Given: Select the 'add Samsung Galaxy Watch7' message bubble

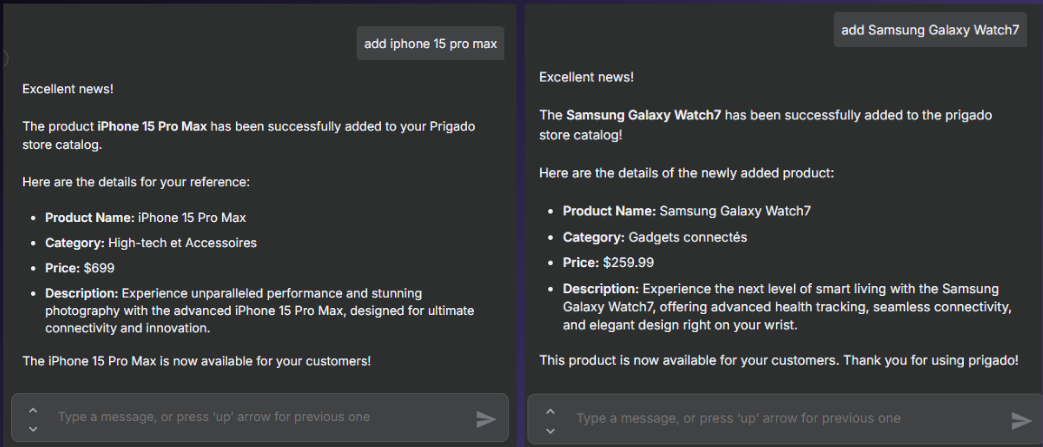Looking at the screenshot, I should click(x=930, y=30).
